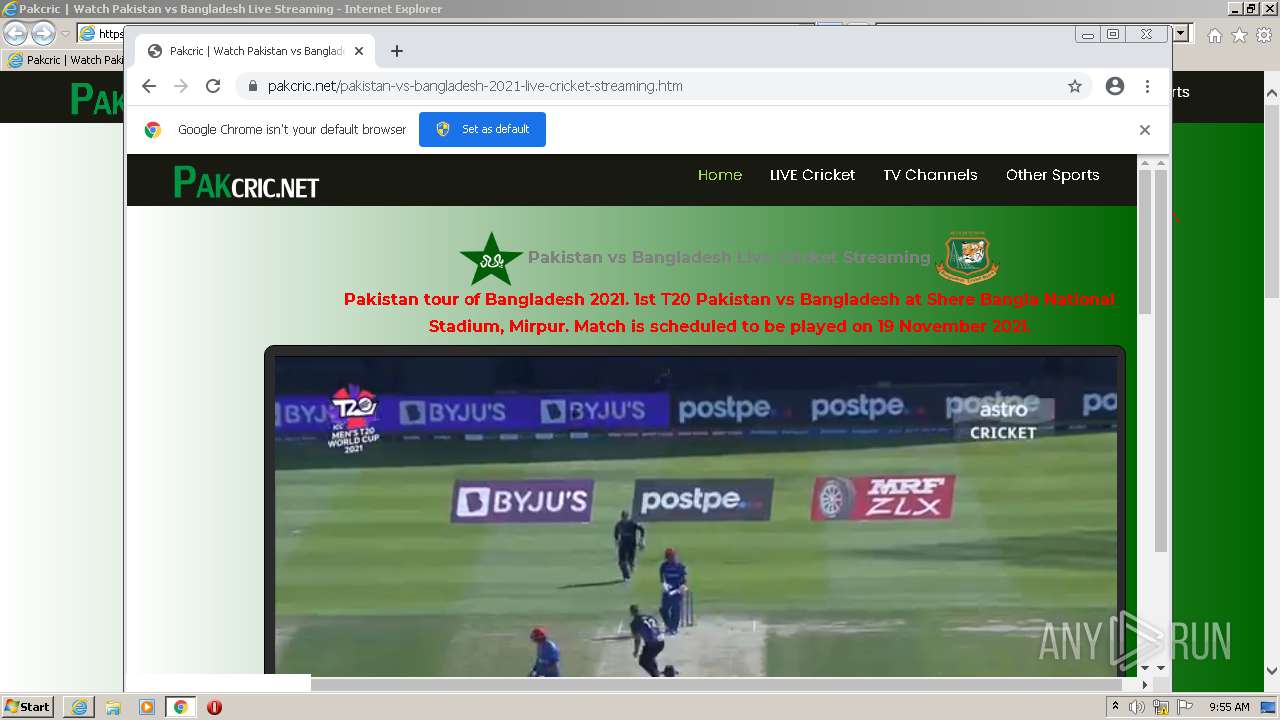Open Internet Explorer's Tools gear

pyautogui.click(x=1264, y=35)
